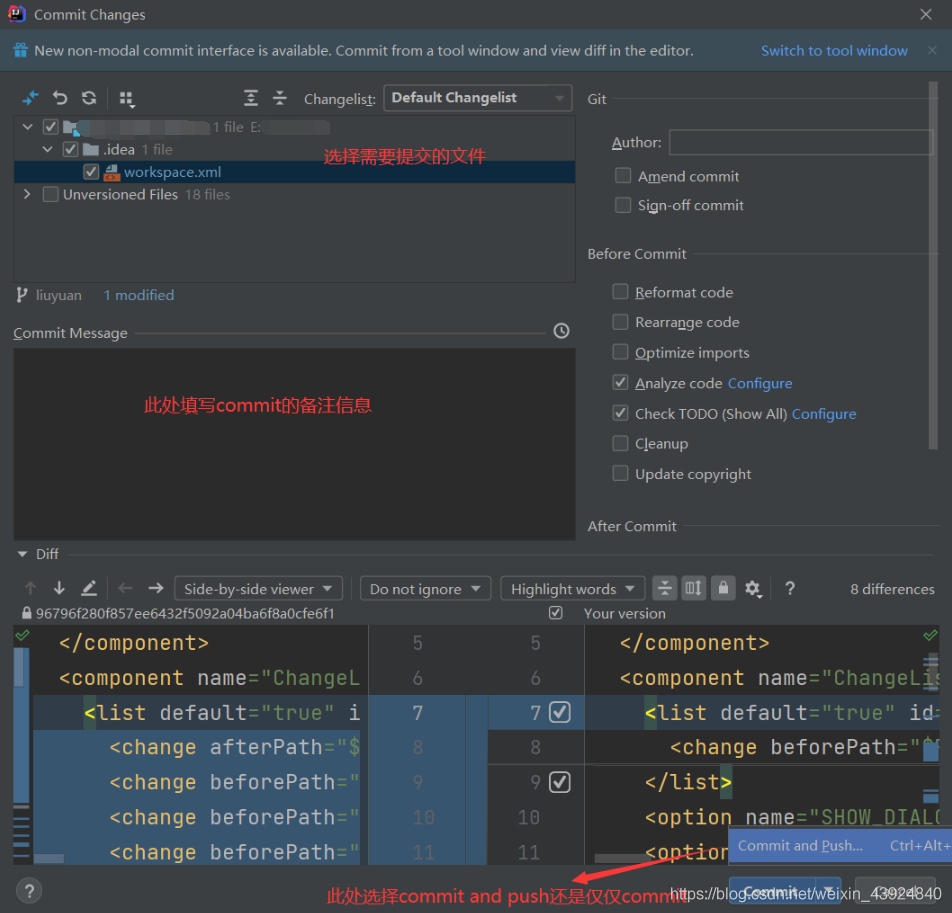Enable the Reformat code option
Screen dimensions: 952x913
[x=621, y=292]
